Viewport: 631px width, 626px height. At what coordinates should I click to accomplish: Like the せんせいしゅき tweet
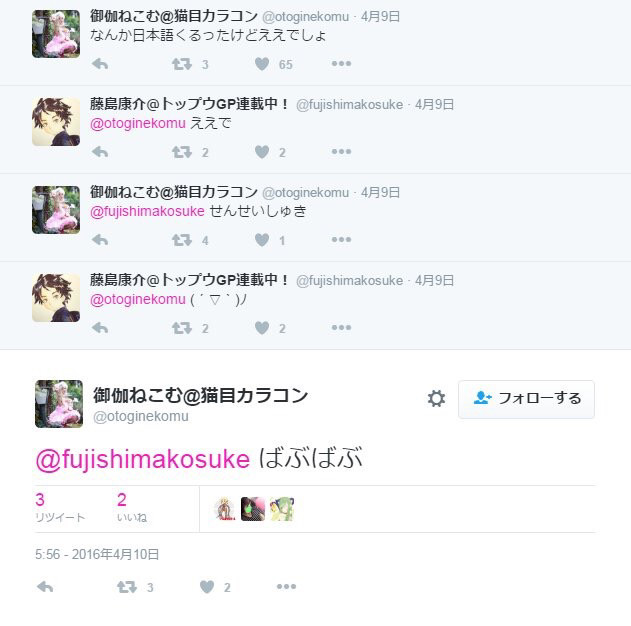(x=262, y=240)
